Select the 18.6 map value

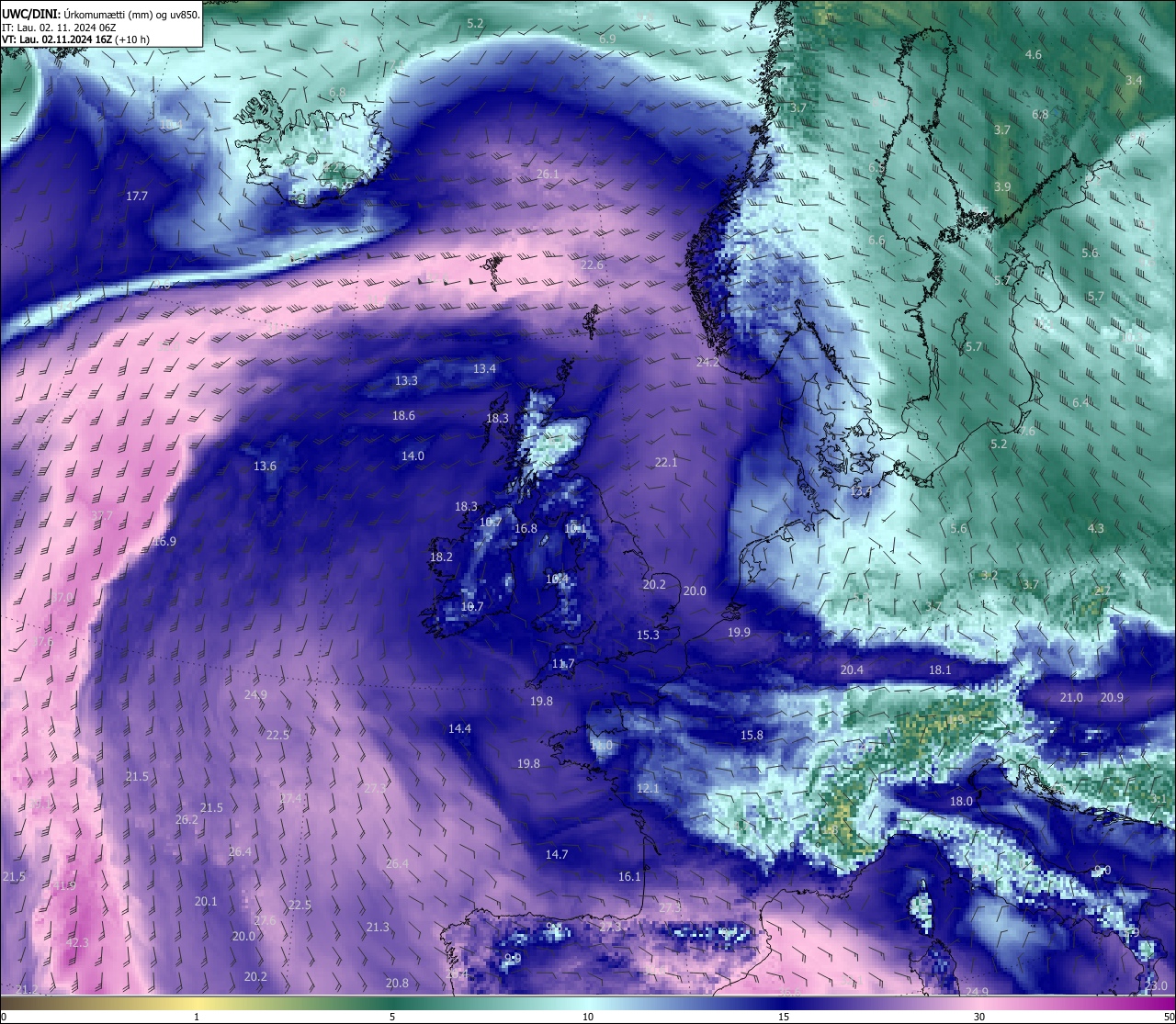pos(403,415)
